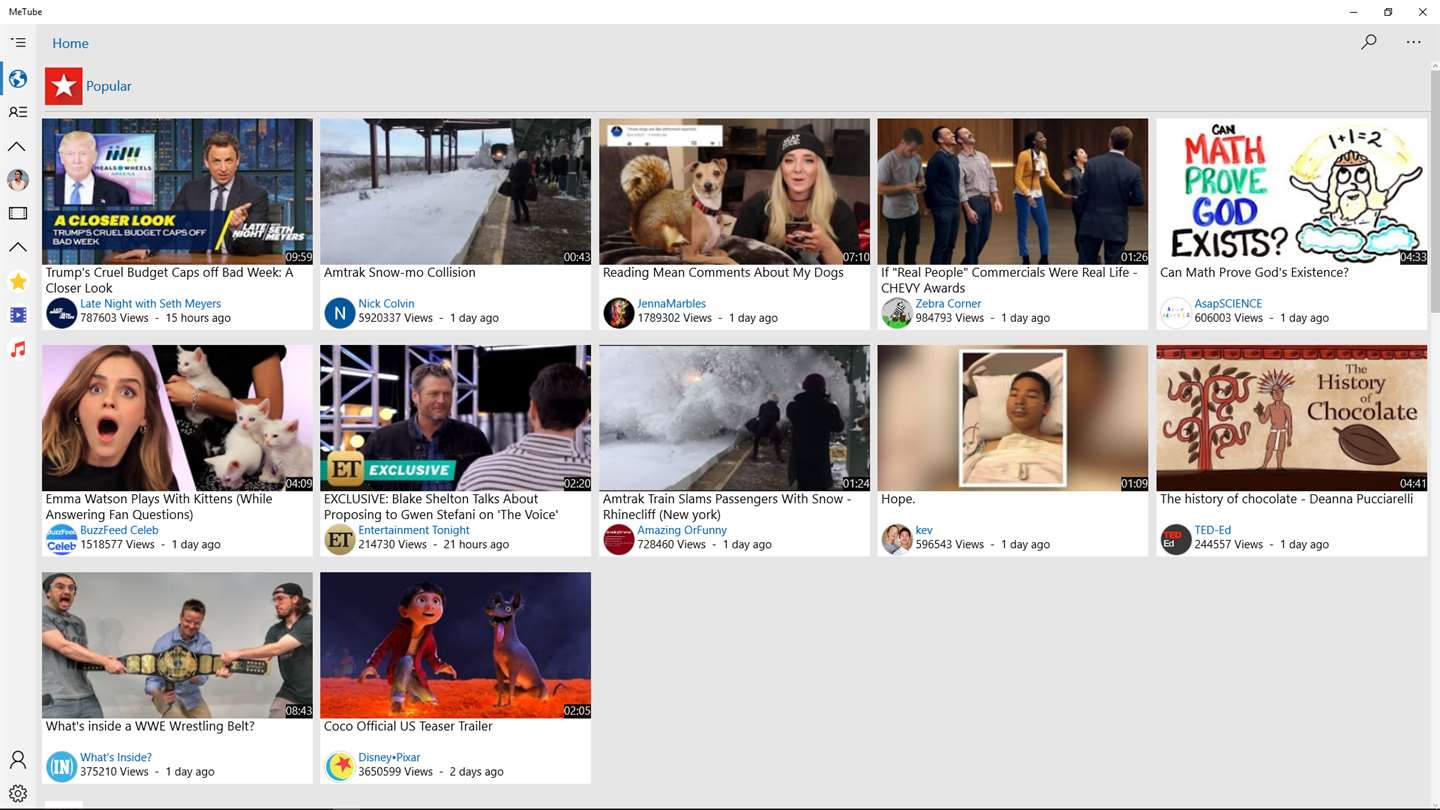Click the Home page title
Viewport: 1440px width, 810px height.
click(x=70, y=43)
